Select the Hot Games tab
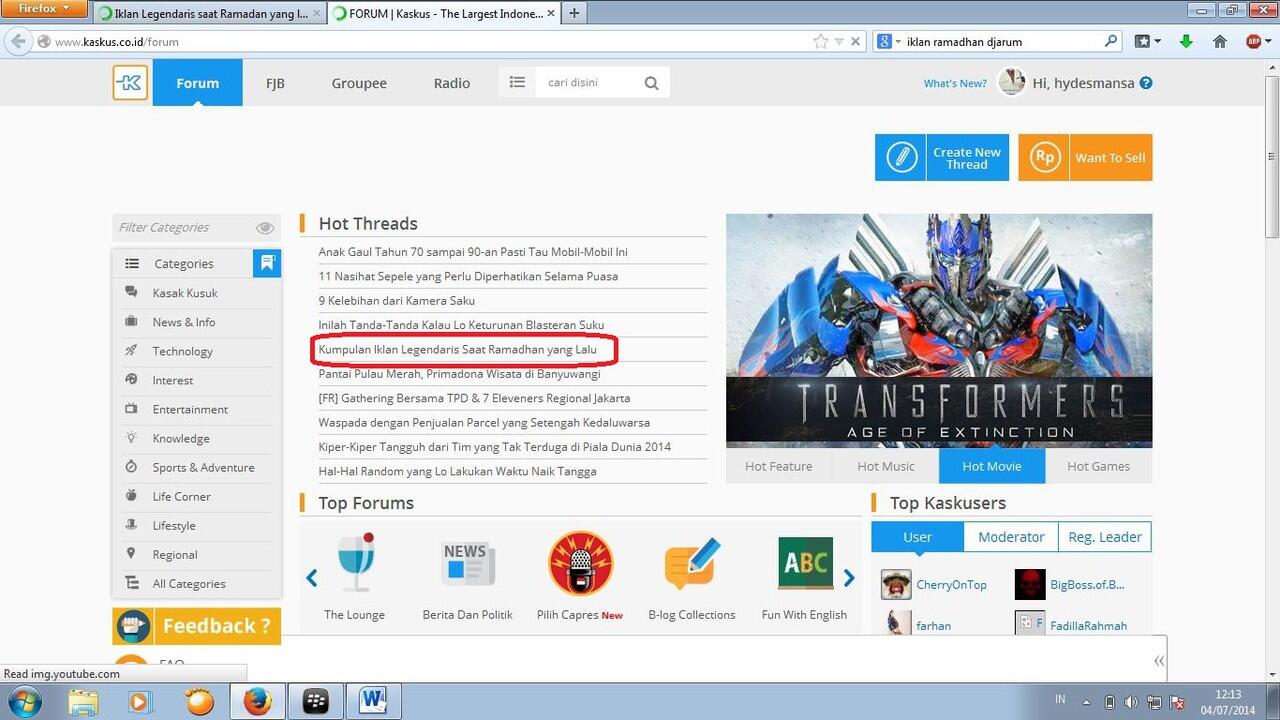The height and width of the screenshot is (720, 1280). (1098, 466)
